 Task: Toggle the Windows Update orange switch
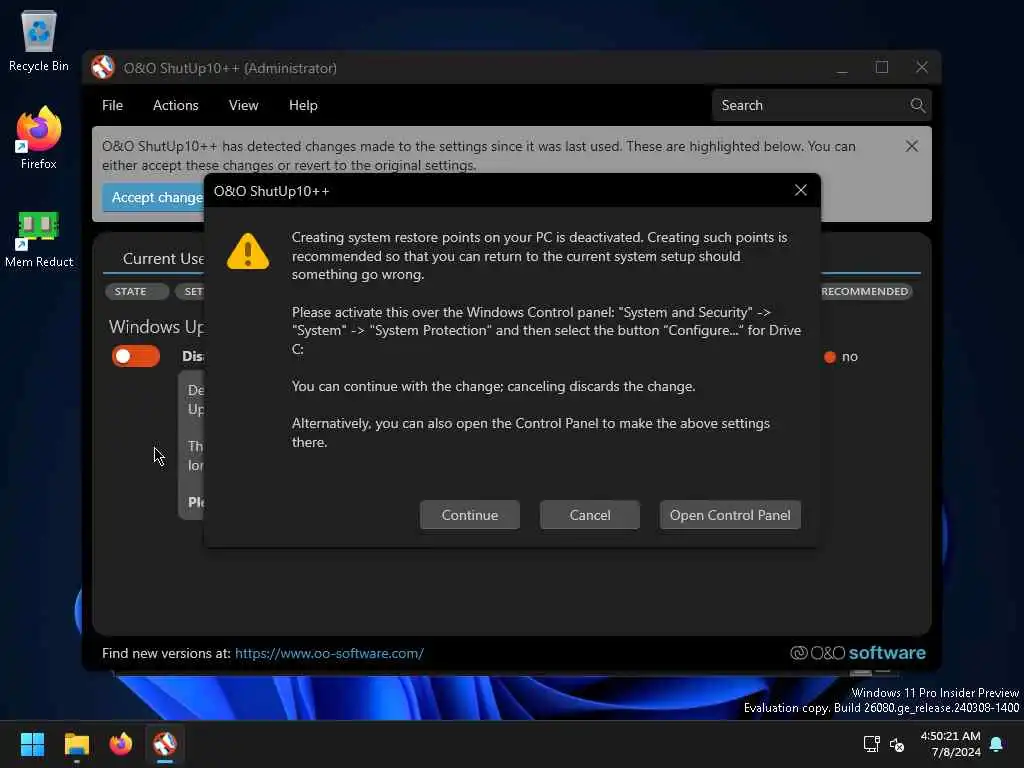coord(136,356)
